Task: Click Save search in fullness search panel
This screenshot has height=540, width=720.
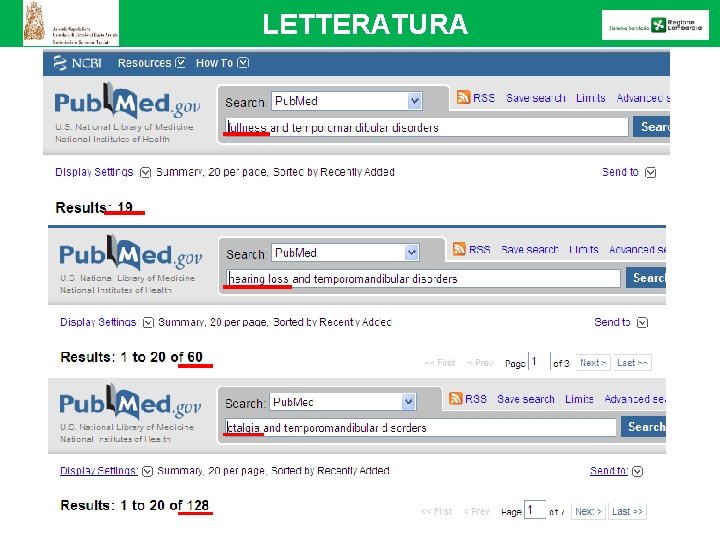Action: pyautogui.click(x=535, y=98)
